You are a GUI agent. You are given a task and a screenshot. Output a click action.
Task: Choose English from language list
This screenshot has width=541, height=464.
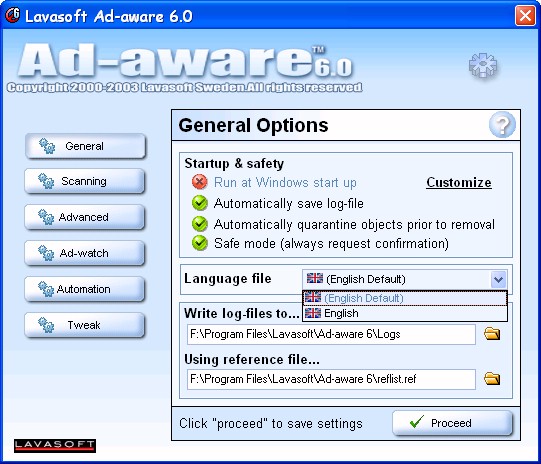[x=404, y=313]
